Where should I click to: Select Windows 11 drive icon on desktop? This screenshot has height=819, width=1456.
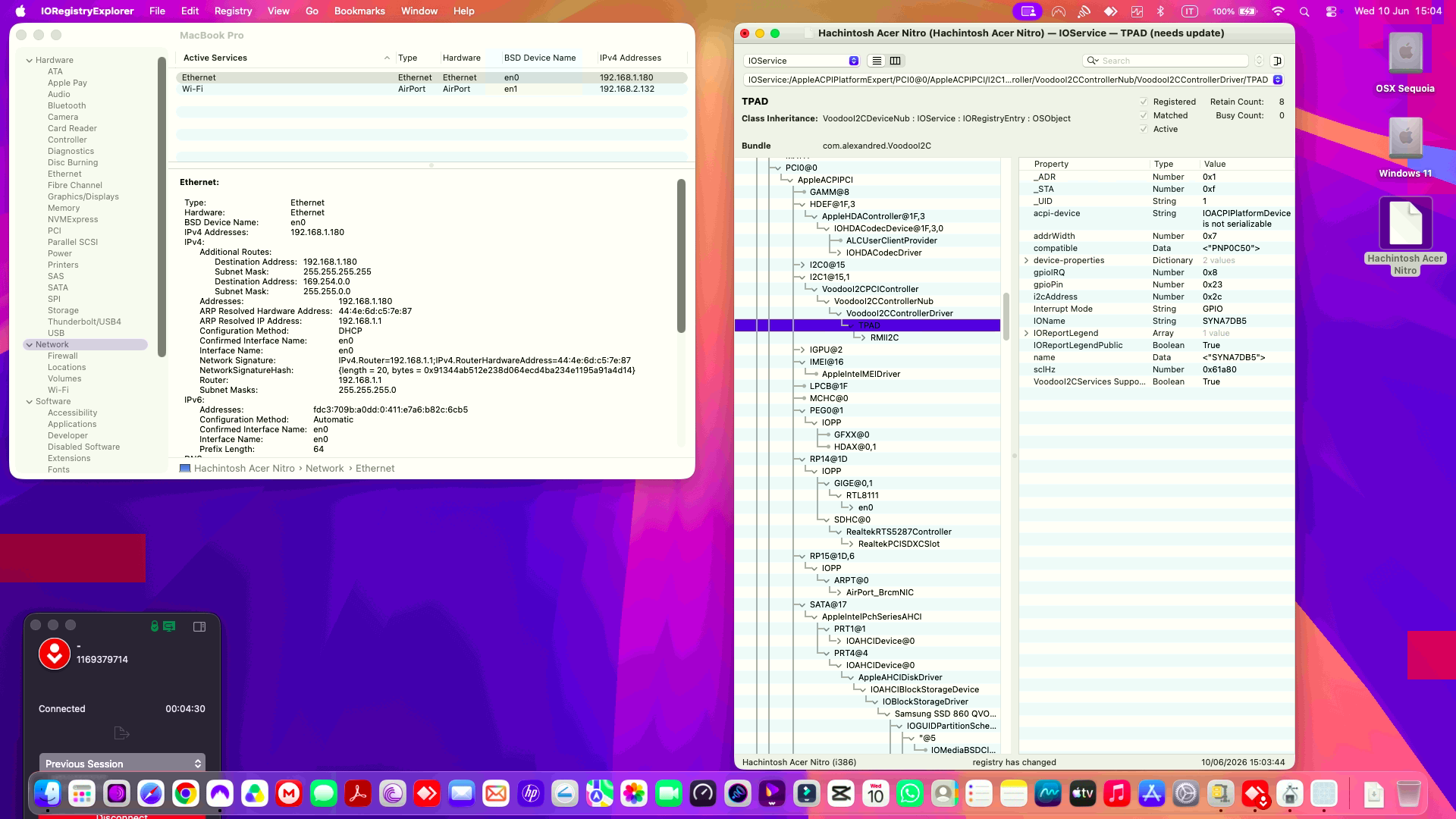1405,138
